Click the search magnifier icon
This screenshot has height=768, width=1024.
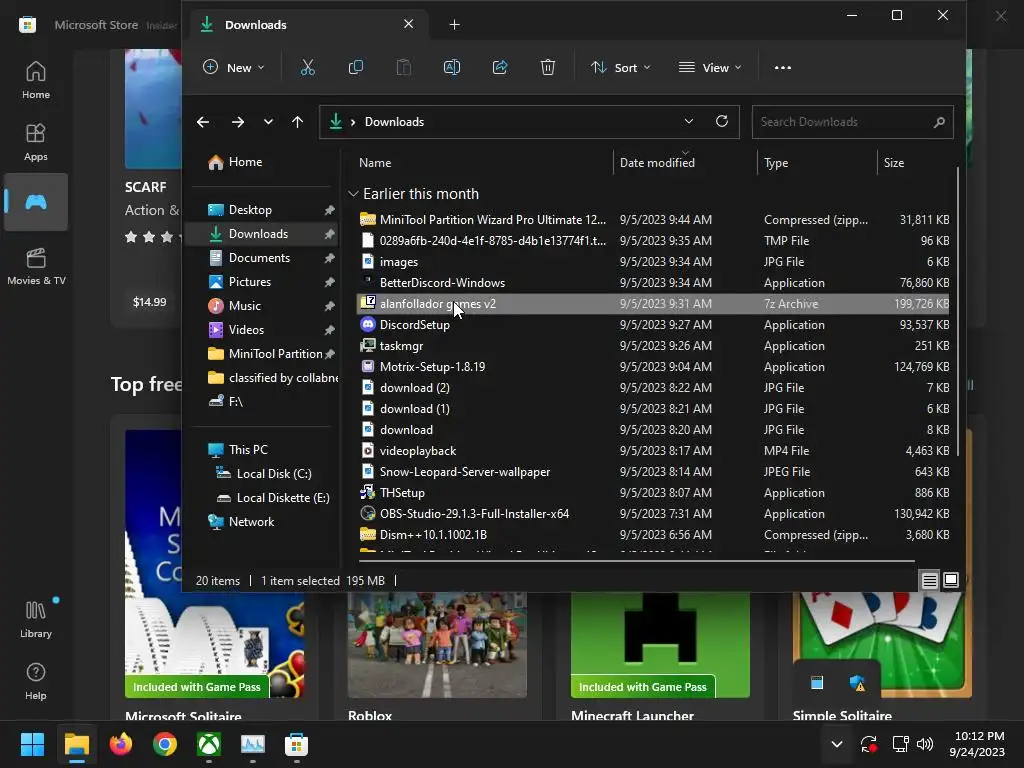point(939,122)
